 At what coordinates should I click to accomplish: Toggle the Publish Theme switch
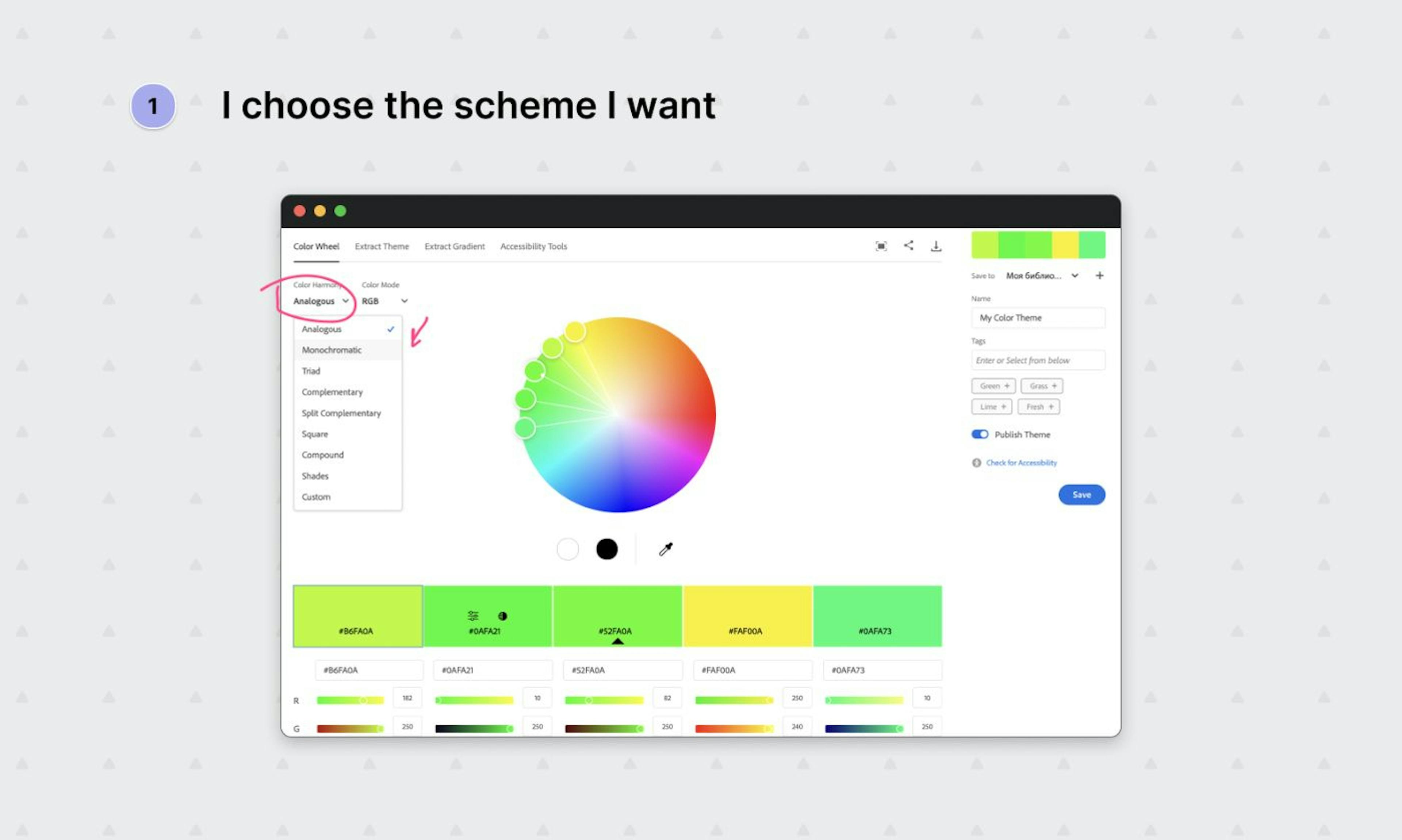tap(979, 434)
